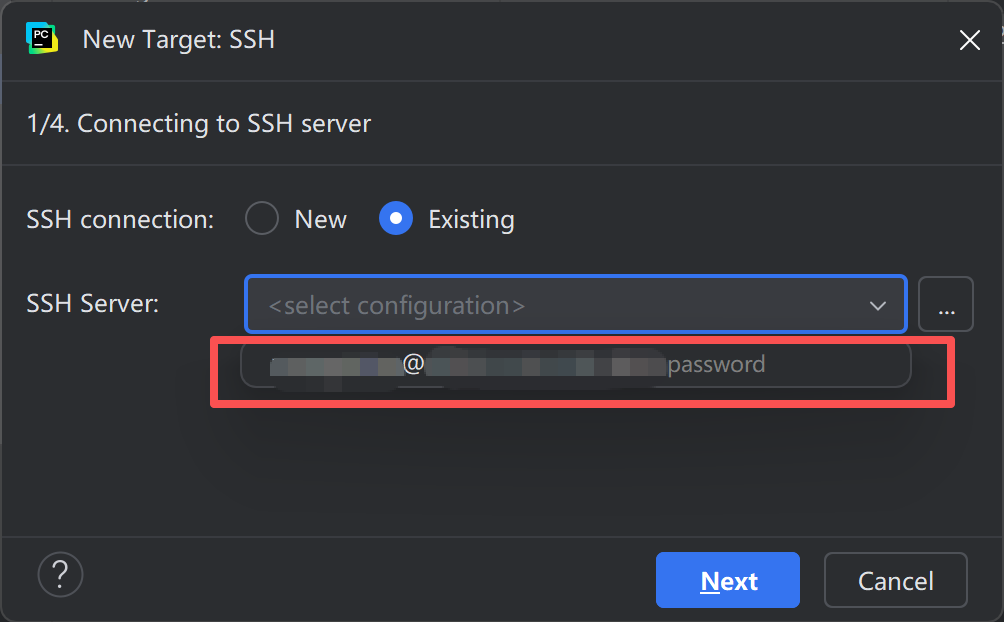Click the Next button
Image resolution: width=1004 pixels, height=622 pixels.
pyautogui.click(x=727, y=580)
